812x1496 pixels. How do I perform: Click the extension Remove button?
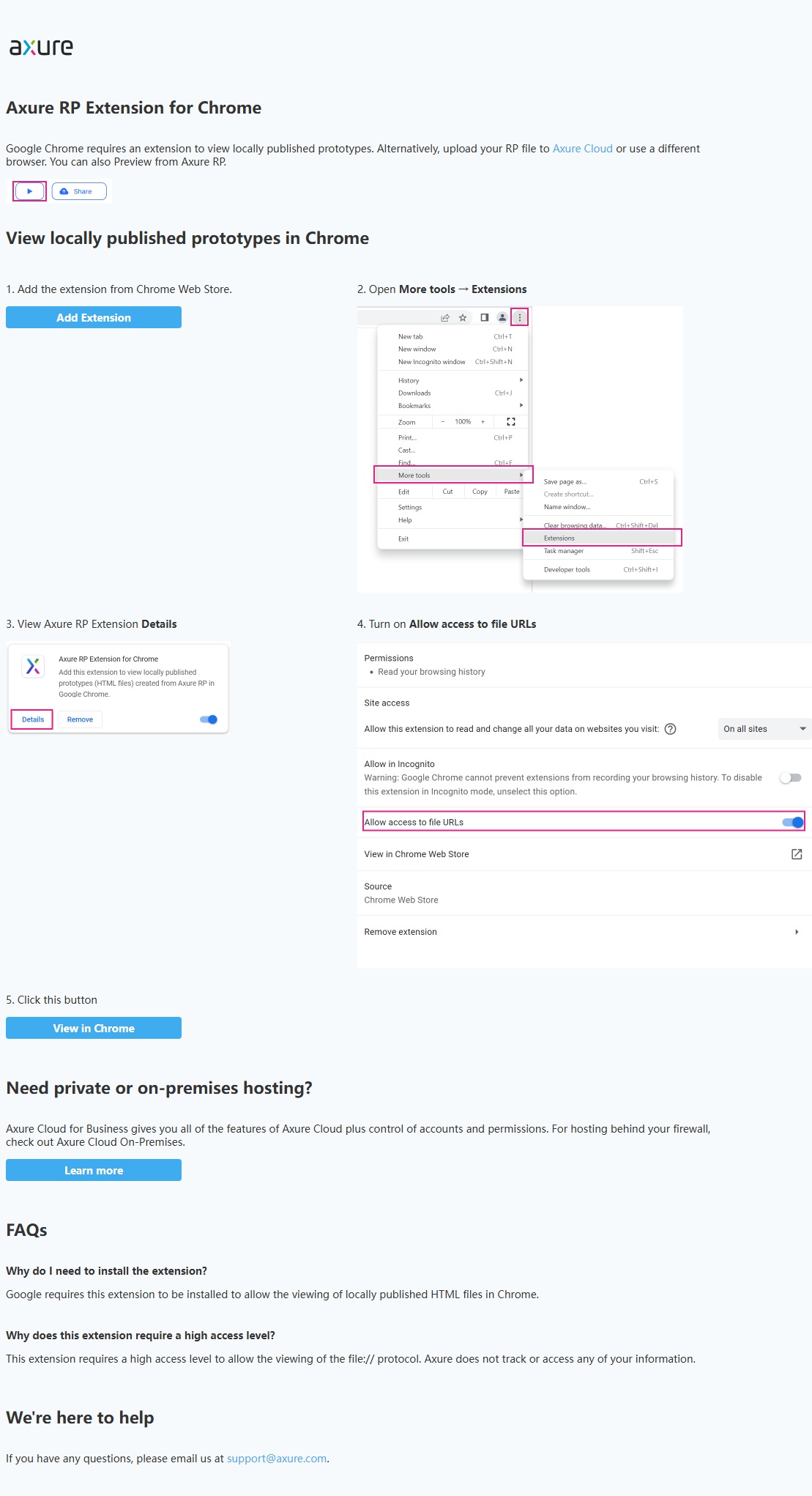pyautogui.click(x=80, y=719)
